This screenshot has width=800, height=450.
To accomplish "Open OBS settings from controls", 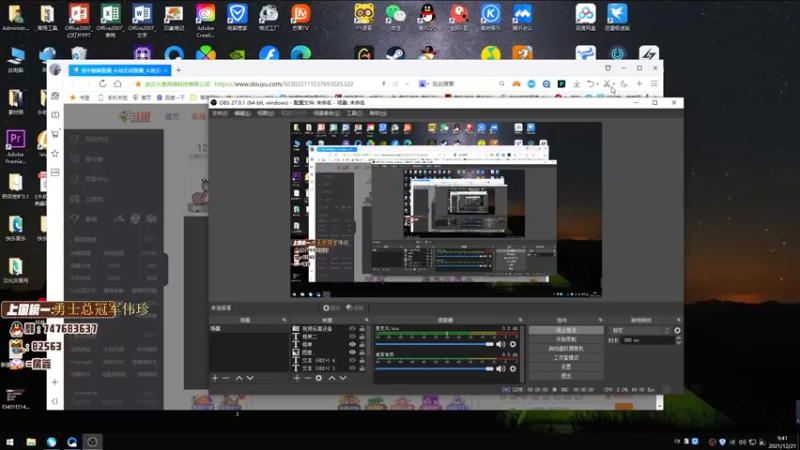I will pos(566,367).
